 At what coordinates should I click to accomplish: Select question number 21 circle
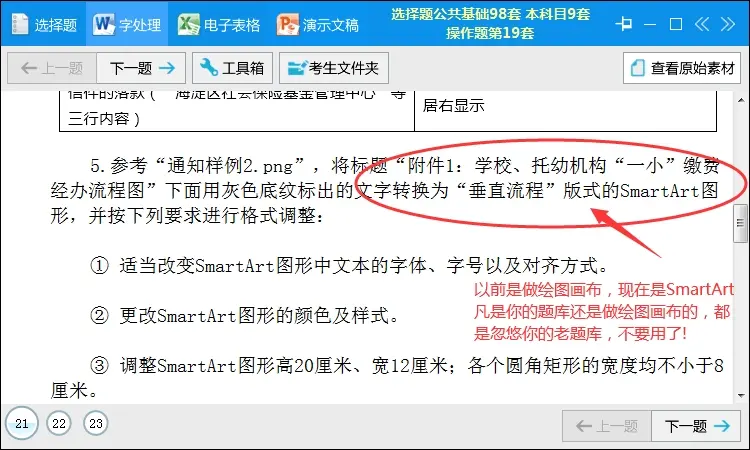point(22,423)
